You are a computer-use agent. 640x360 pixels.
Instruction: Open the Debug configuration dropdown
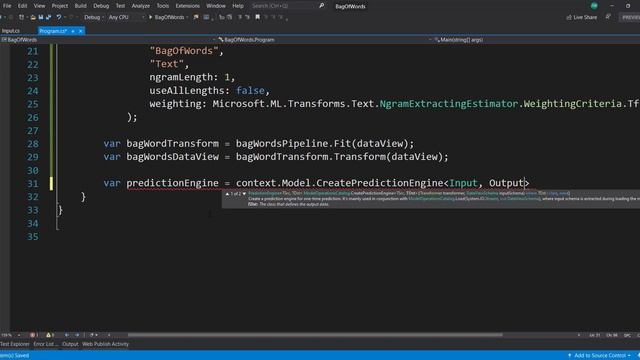[94, 17]
